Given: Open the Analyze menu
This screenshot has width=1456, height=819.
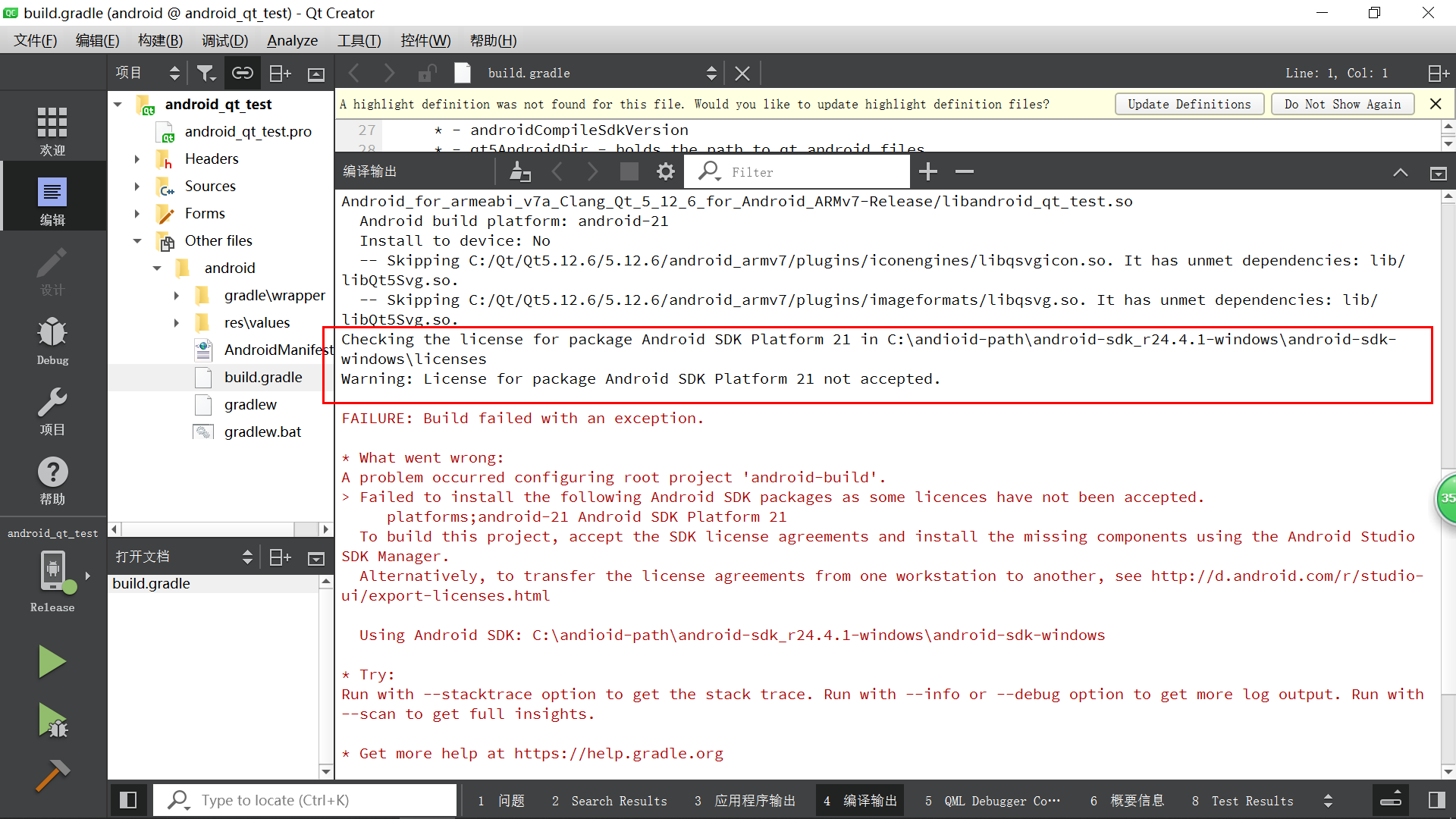Looking at the screenshot, I should pos(292,41).
